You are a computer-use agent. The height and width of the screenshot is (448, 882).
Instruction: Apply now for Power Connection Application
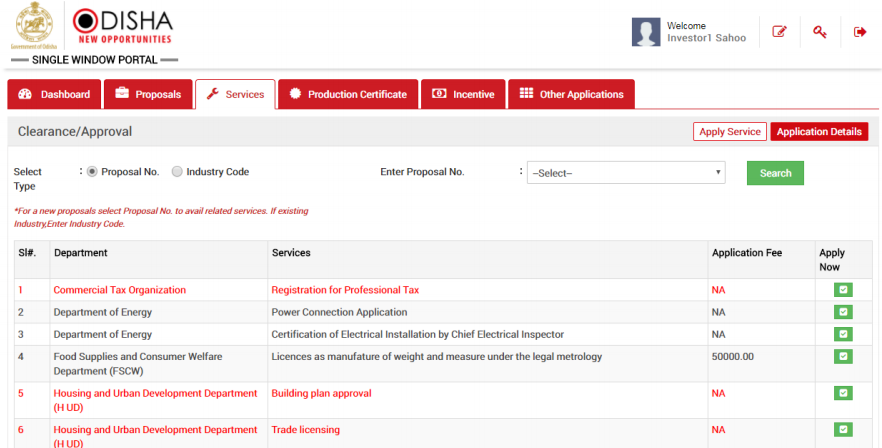(x=843, y=312)
